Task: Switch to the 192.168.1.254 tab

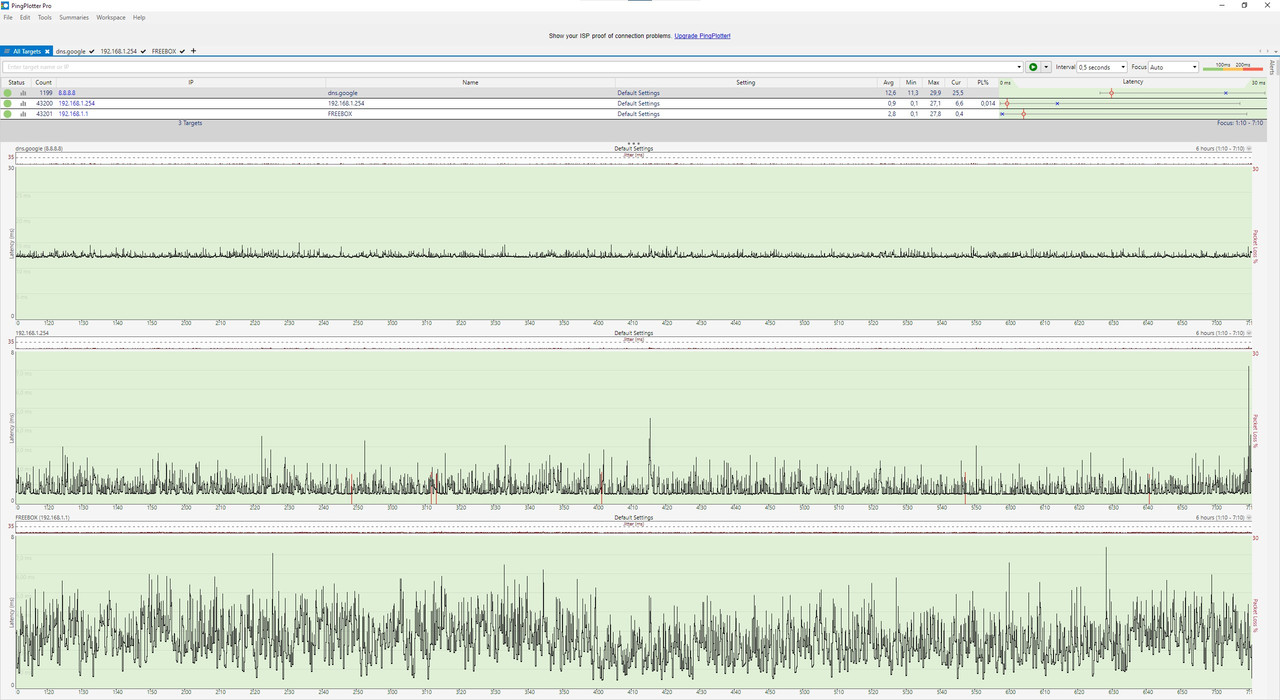Action: [123, 51]
